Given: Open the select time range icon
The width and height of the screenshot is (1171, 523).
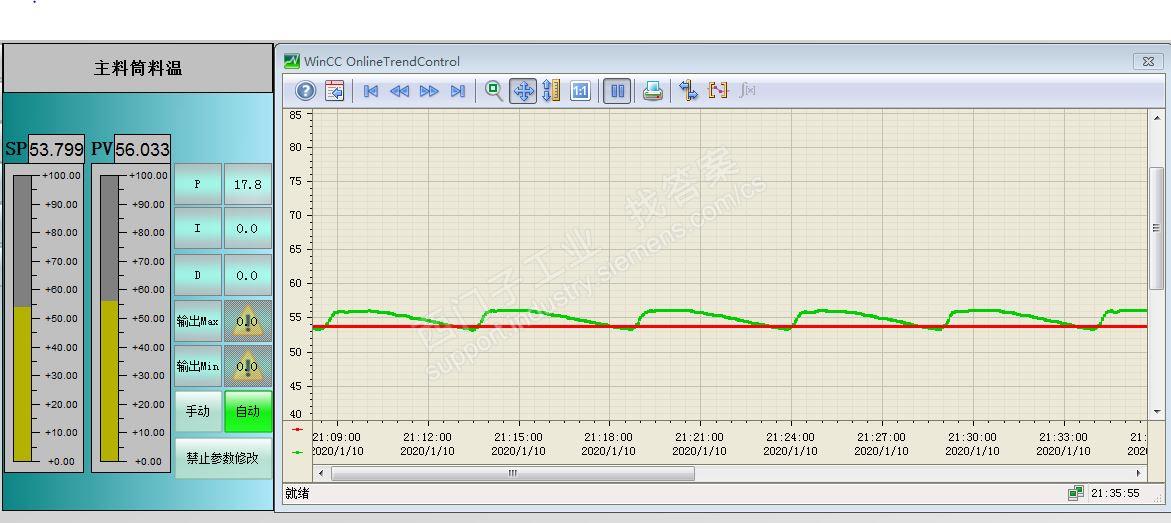Looking at the screenshot, I should 718,91.
